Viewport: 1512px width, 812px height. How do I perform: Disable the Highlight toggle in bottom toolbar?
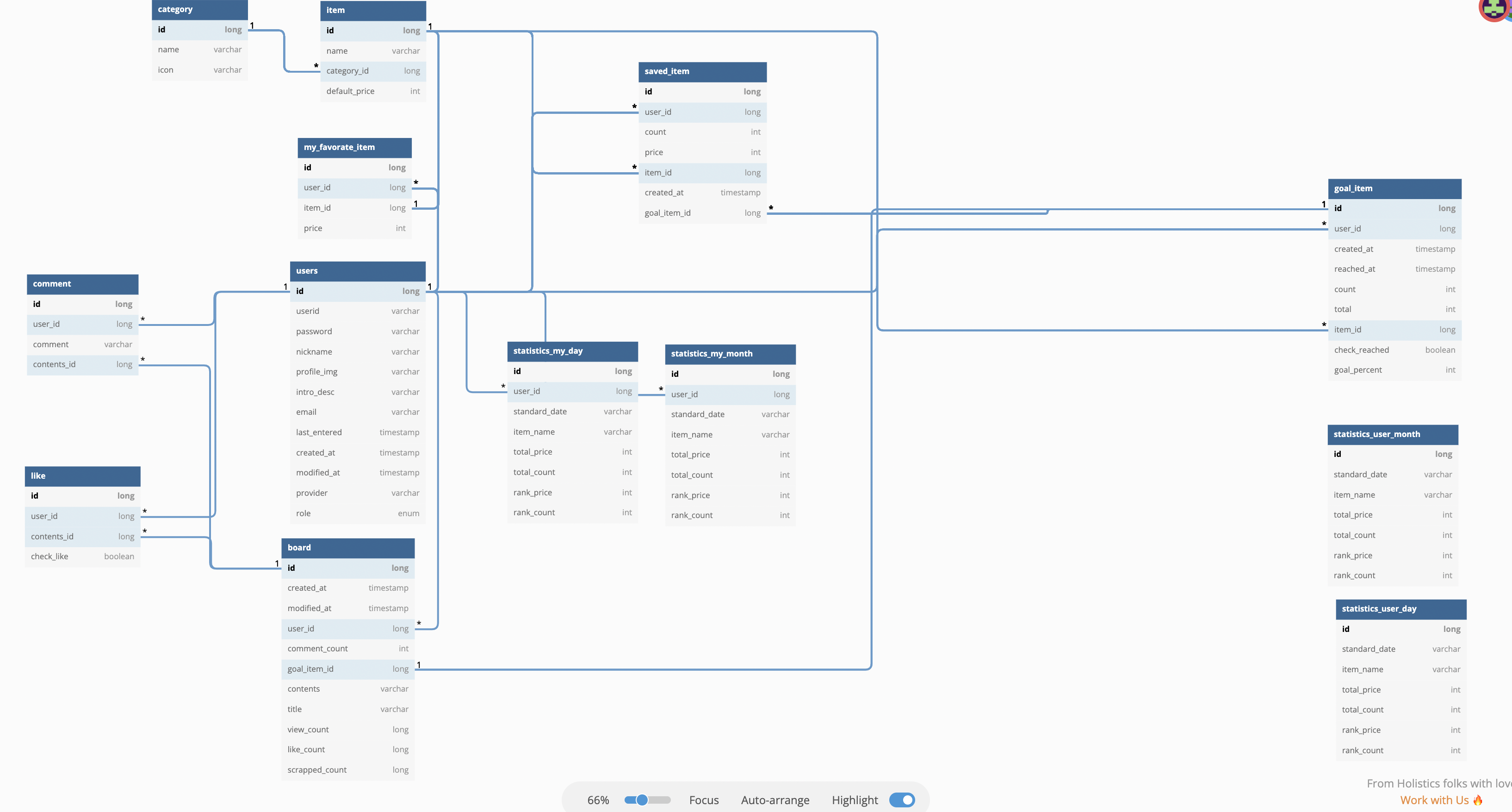(x=902, y=800)
